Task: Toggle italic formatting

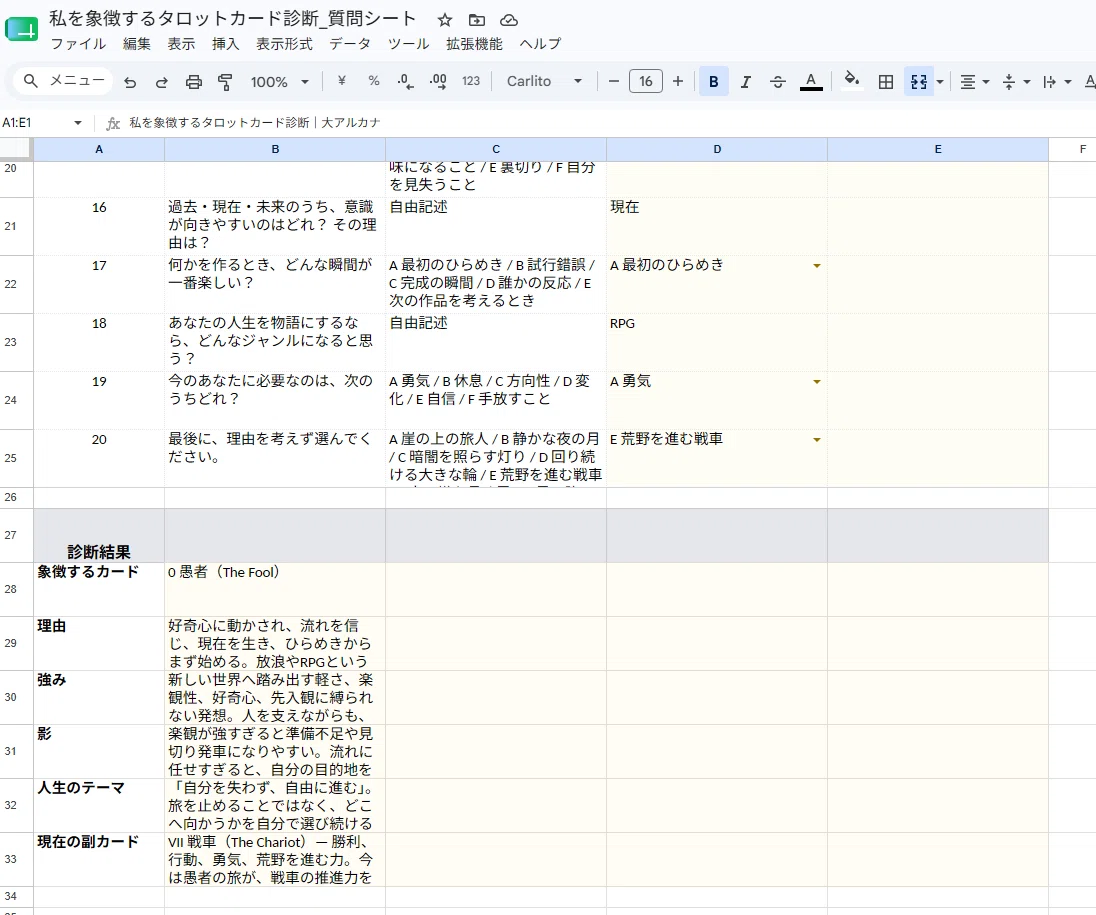Action: click(746, 81)
